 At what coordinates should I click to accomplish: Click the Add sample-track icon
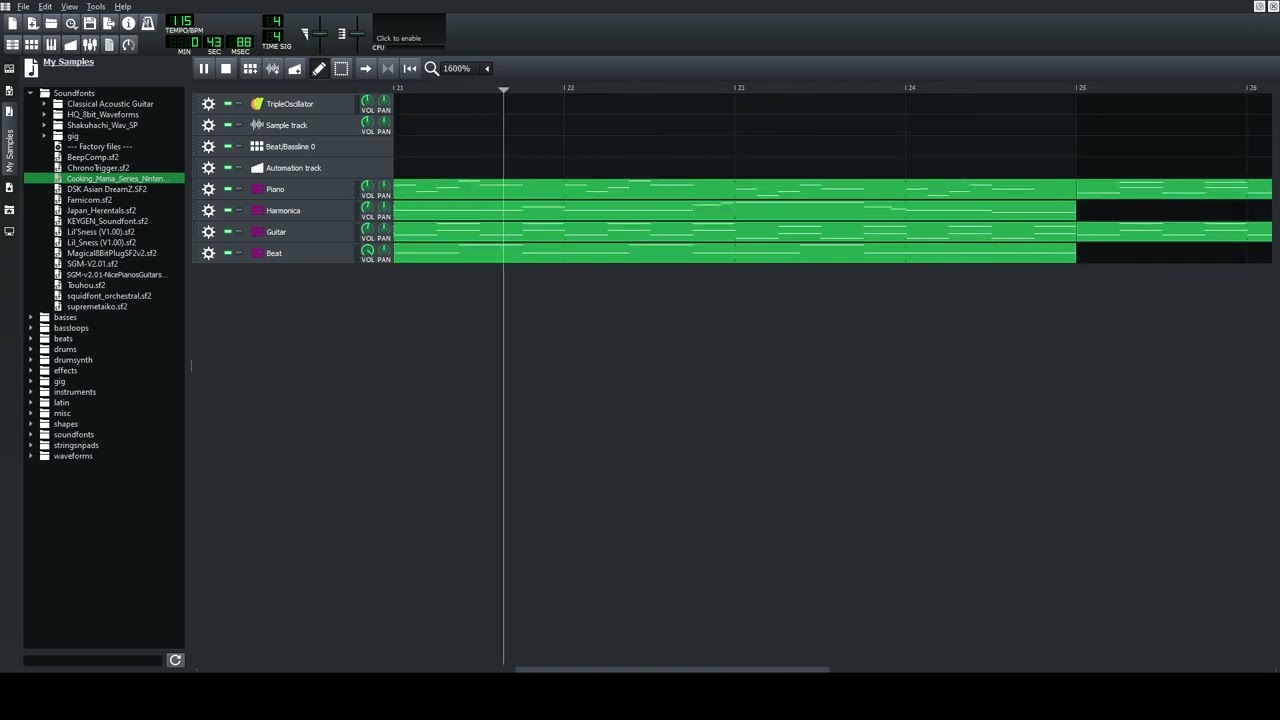coord(272,69)
